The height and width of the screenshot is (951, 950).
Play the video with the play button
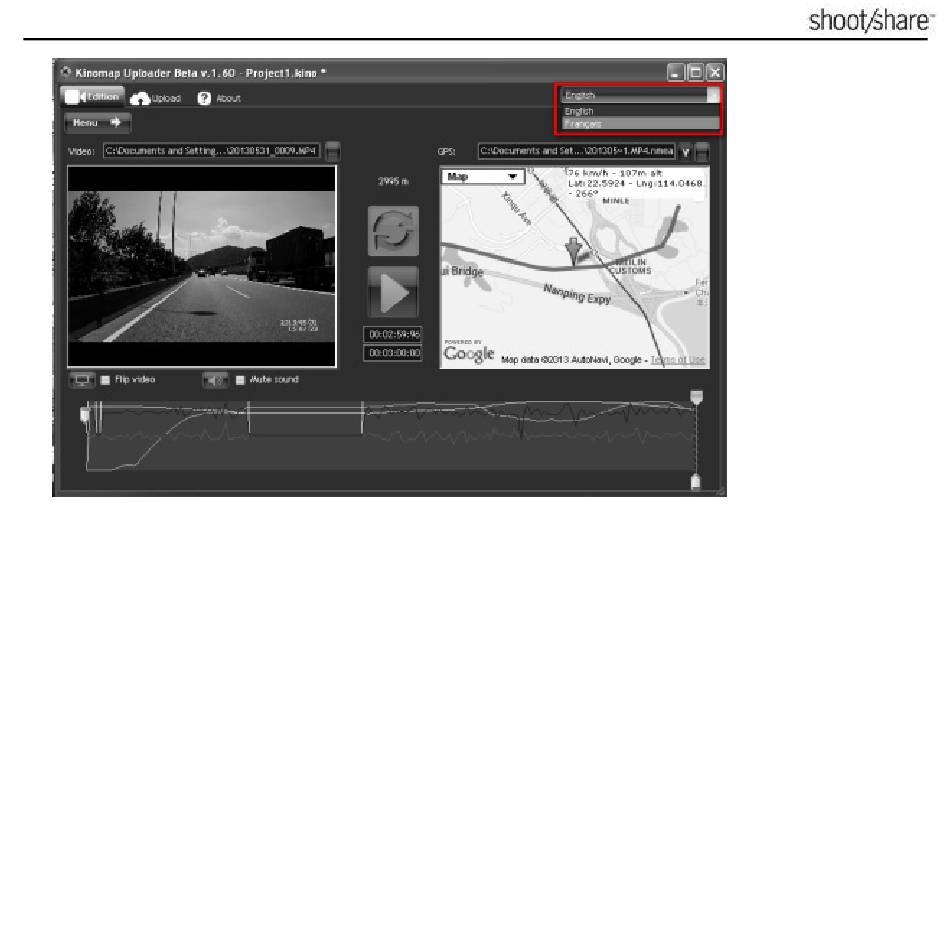(393, 292)
